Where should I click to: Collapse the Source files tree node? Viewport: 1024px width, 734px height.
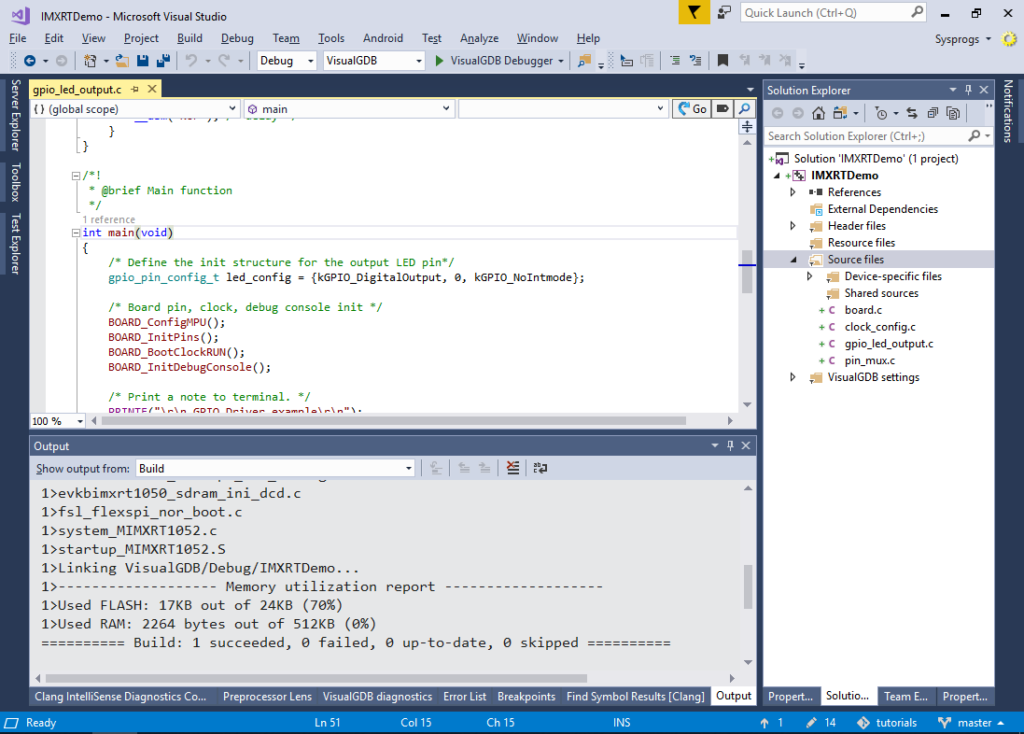point(793,259)
